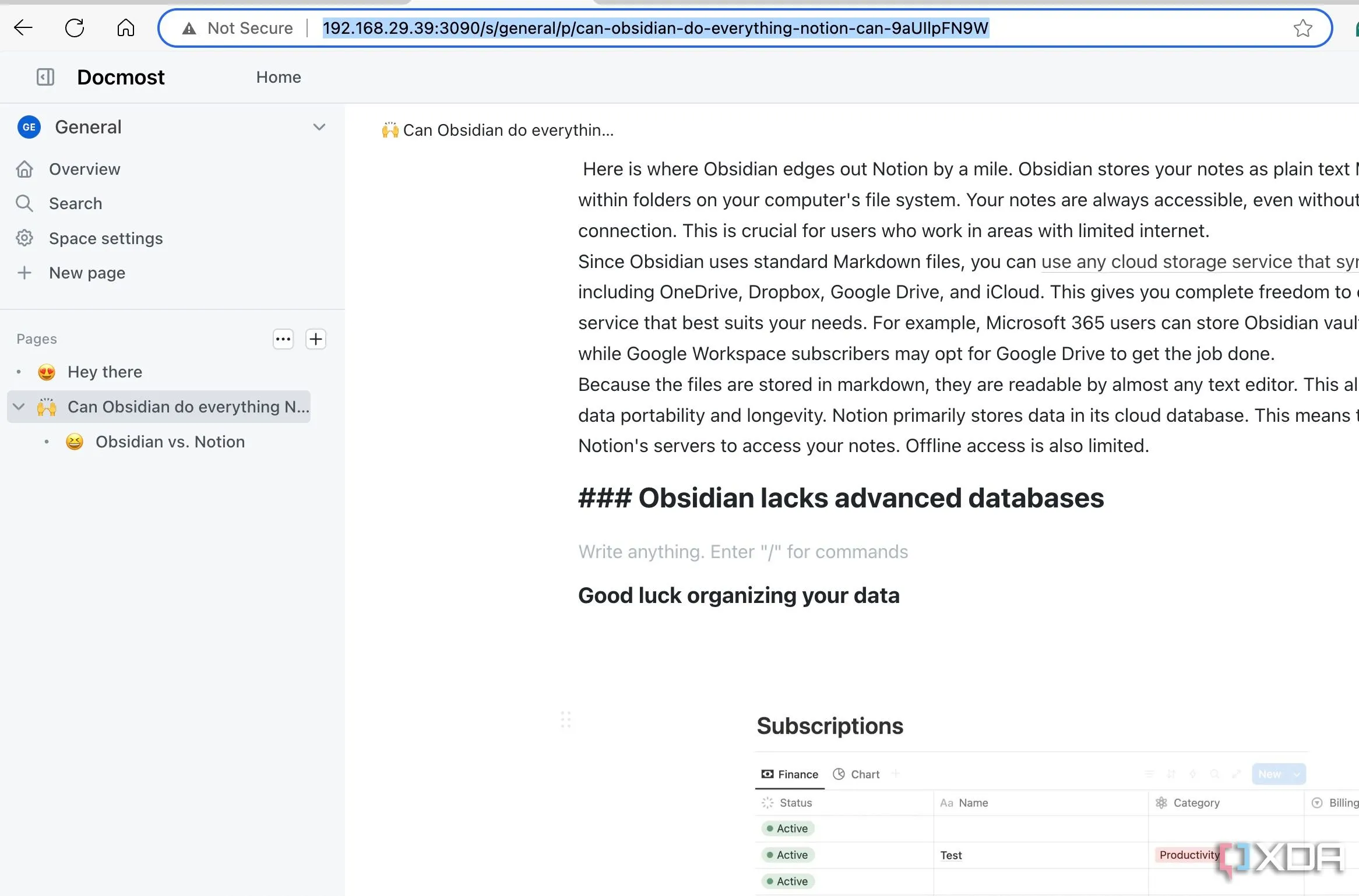This screenshot has width=1359, height=896.
Task: Open Space settings gear
Action: tap(24, 238)
